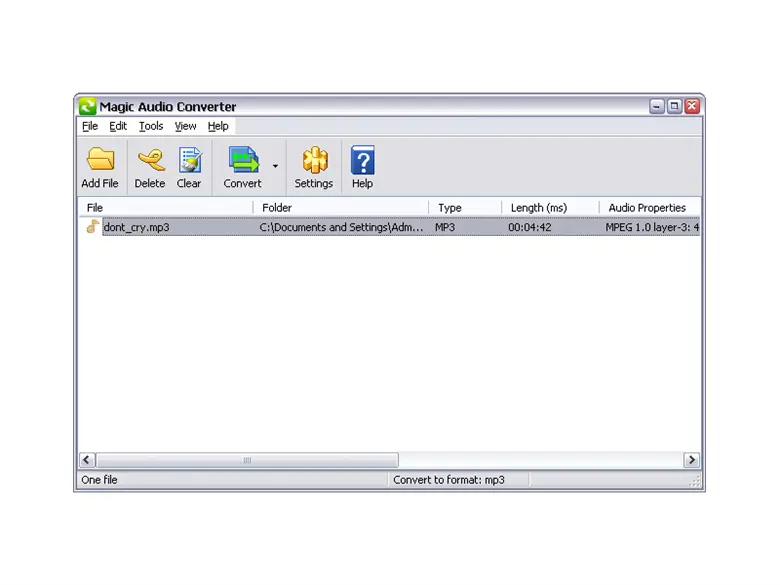Click the MP3 type cell

pyautogui.click(x=445, y=227)
